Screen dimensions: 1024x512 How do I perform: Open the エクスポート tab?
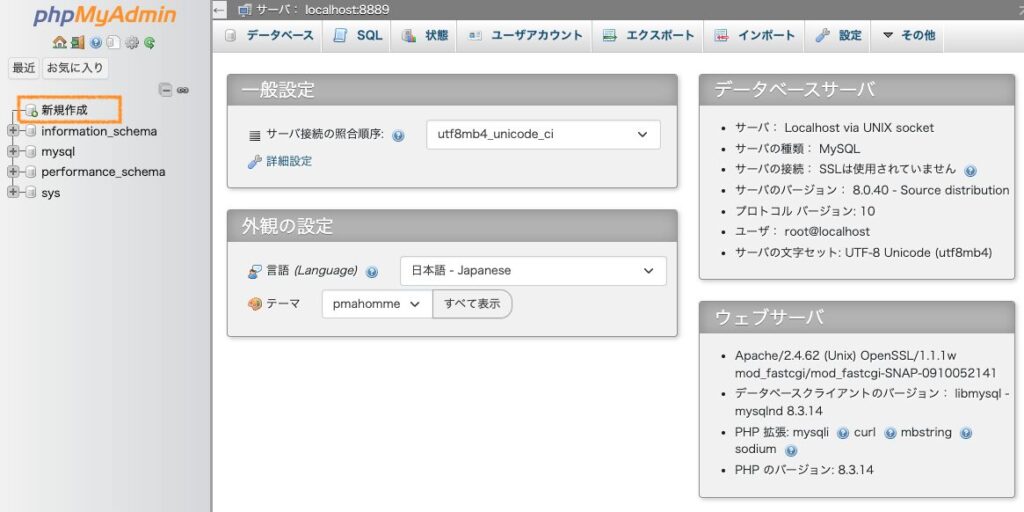(648, 35)
